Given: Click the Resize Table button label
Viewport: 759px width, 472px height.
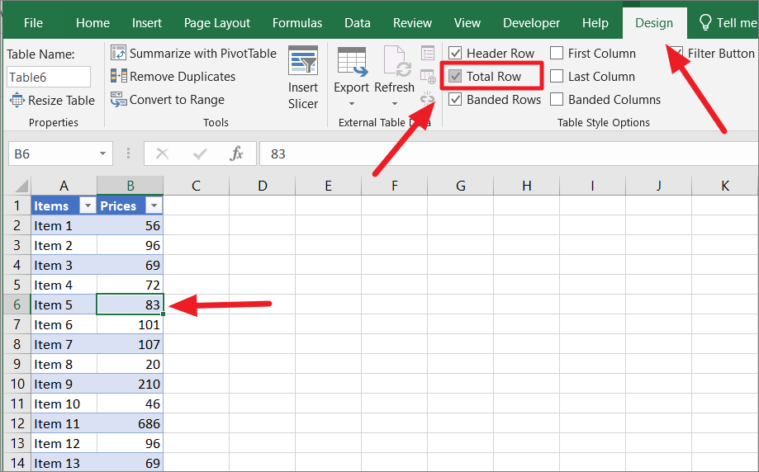Looking at the screenshot, I should point(61,100).
